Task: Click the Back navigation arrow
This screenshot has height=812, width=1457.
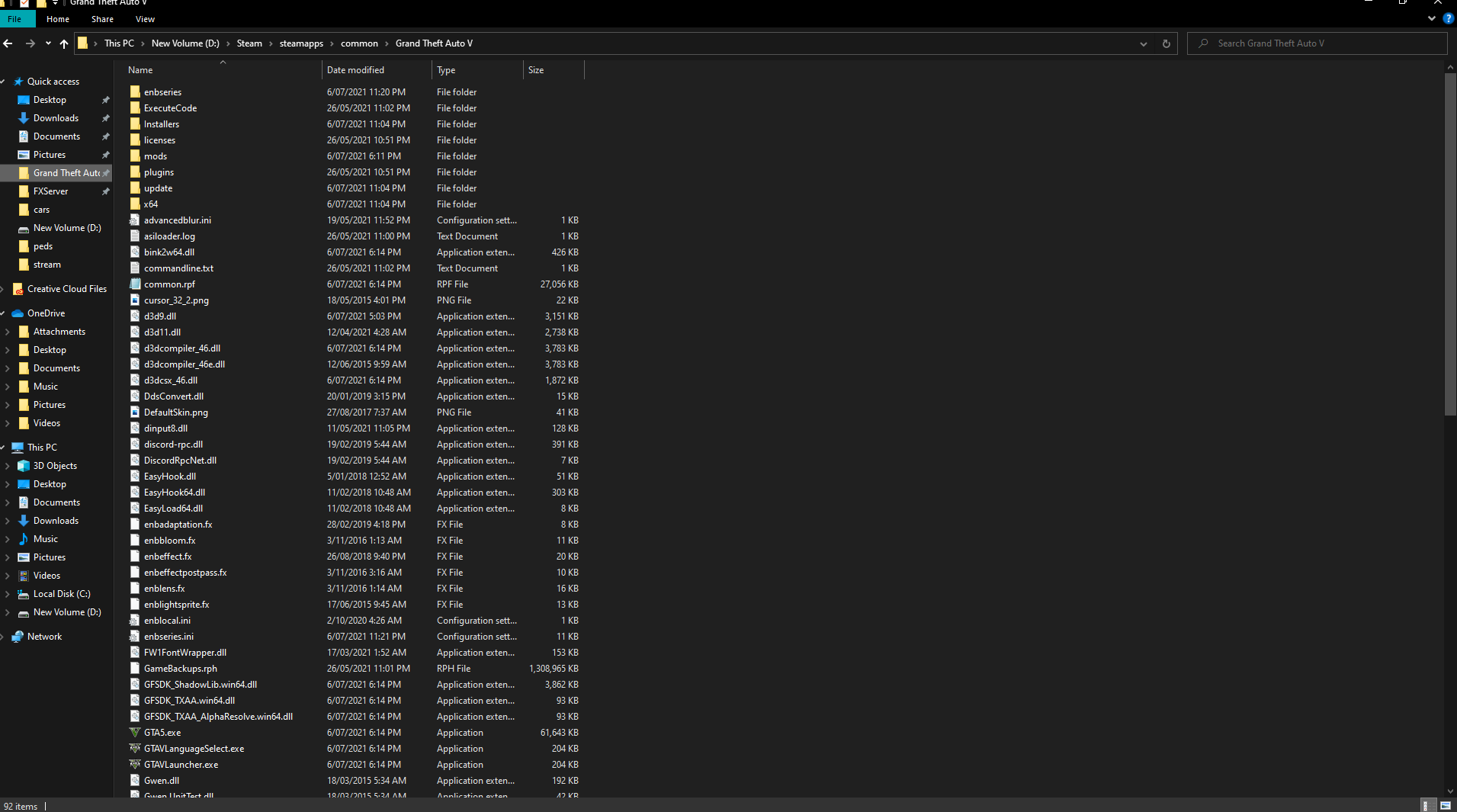Action: point(8,43)
